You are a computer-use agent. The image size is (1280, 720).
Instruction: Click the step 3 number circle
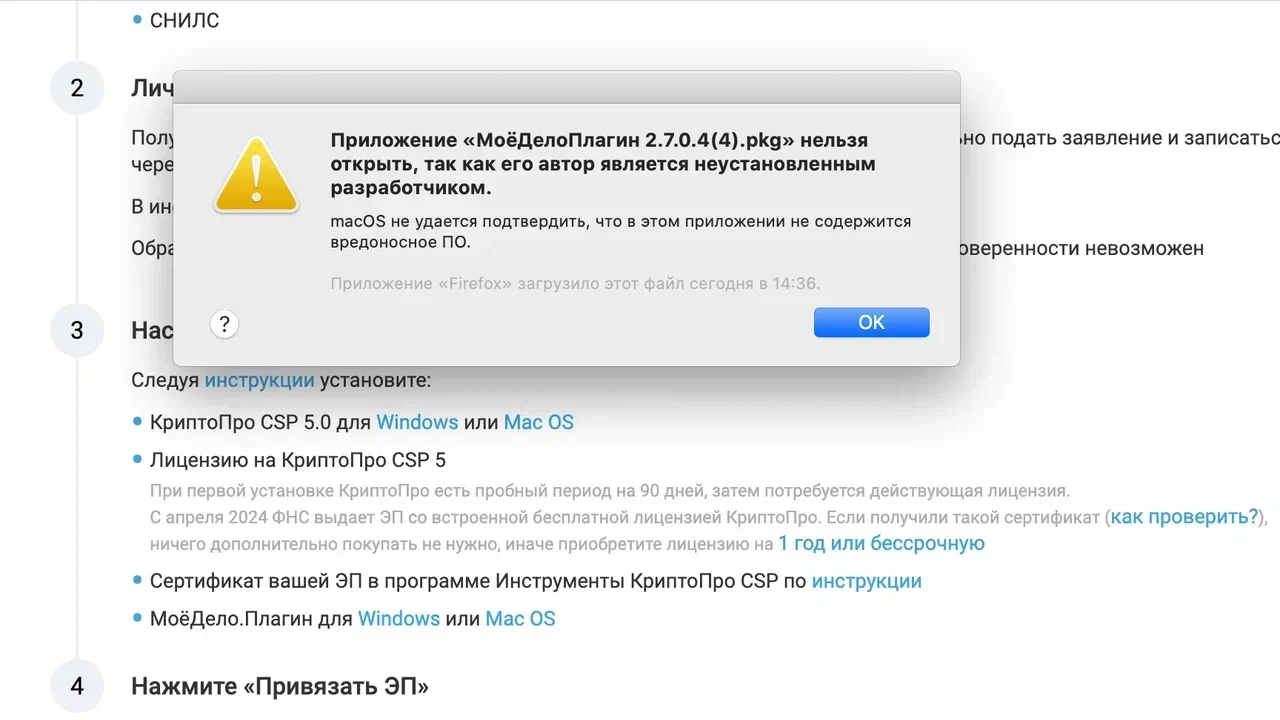click(77, 330)
